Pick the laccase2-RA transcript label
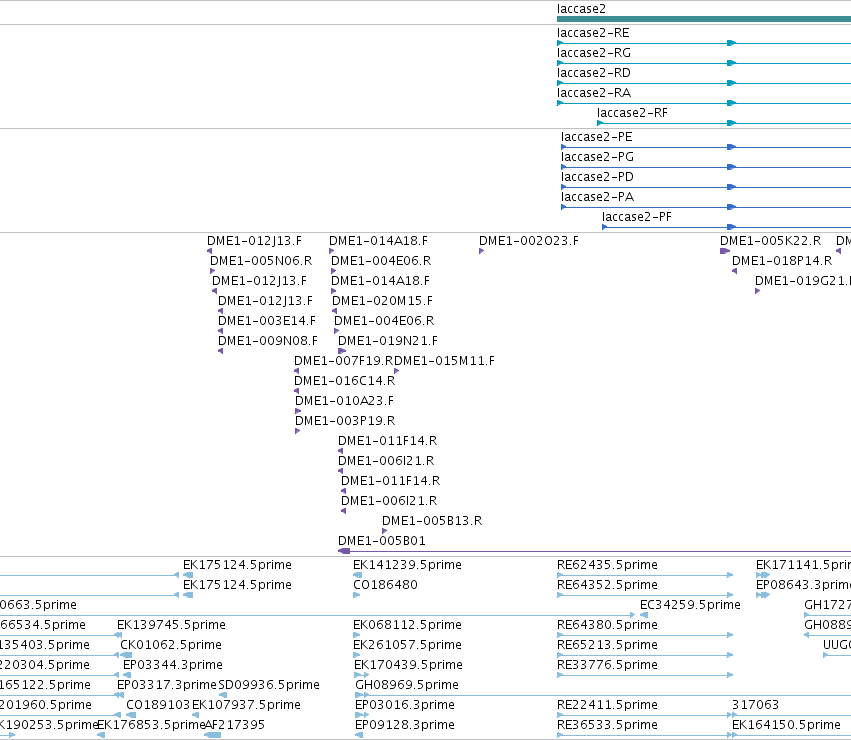Screen dimensions: 851x740 (x=594, y=93)
